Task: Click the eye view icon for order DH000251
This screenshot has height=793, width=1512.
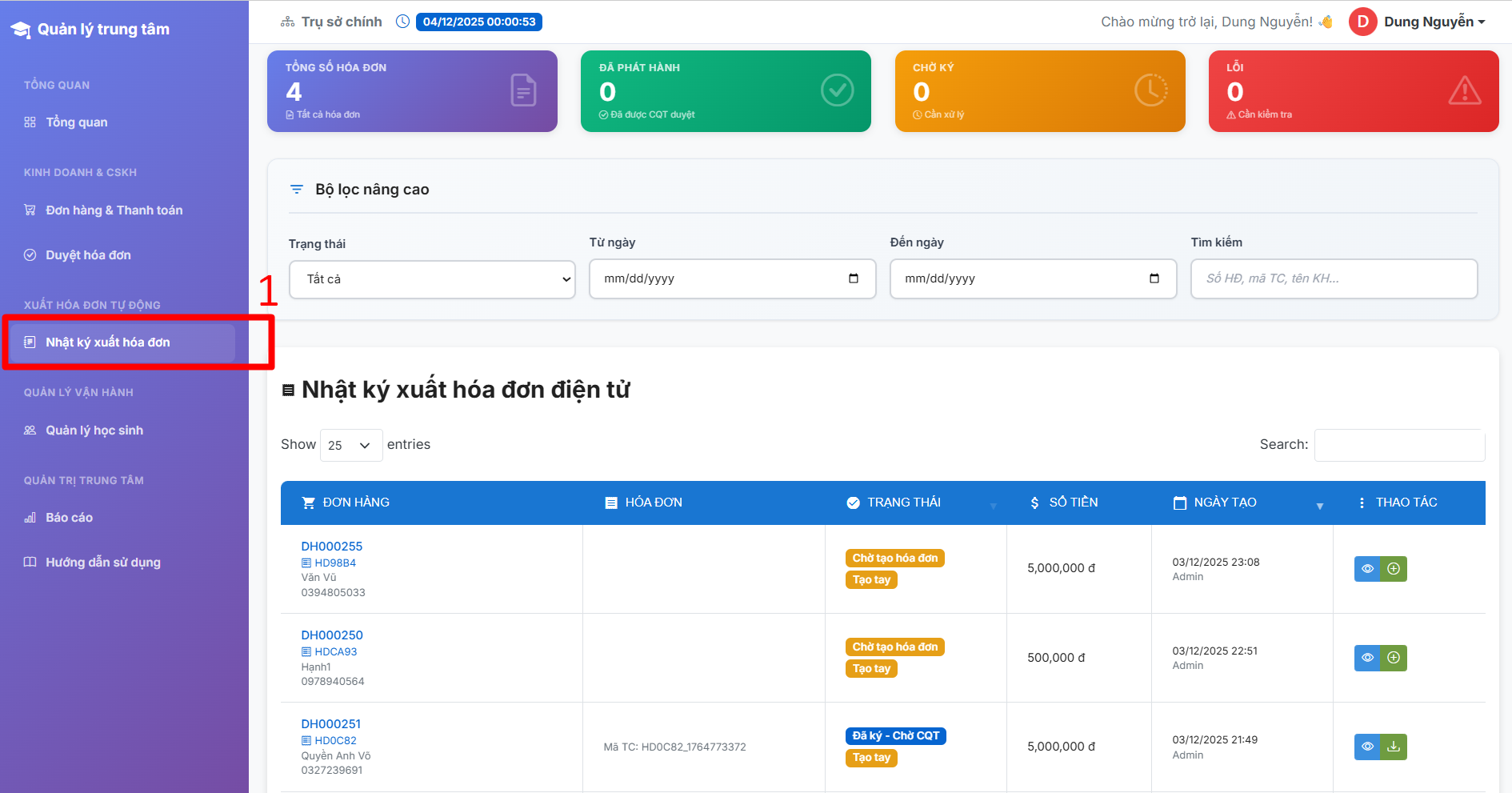Action: 1367,747
